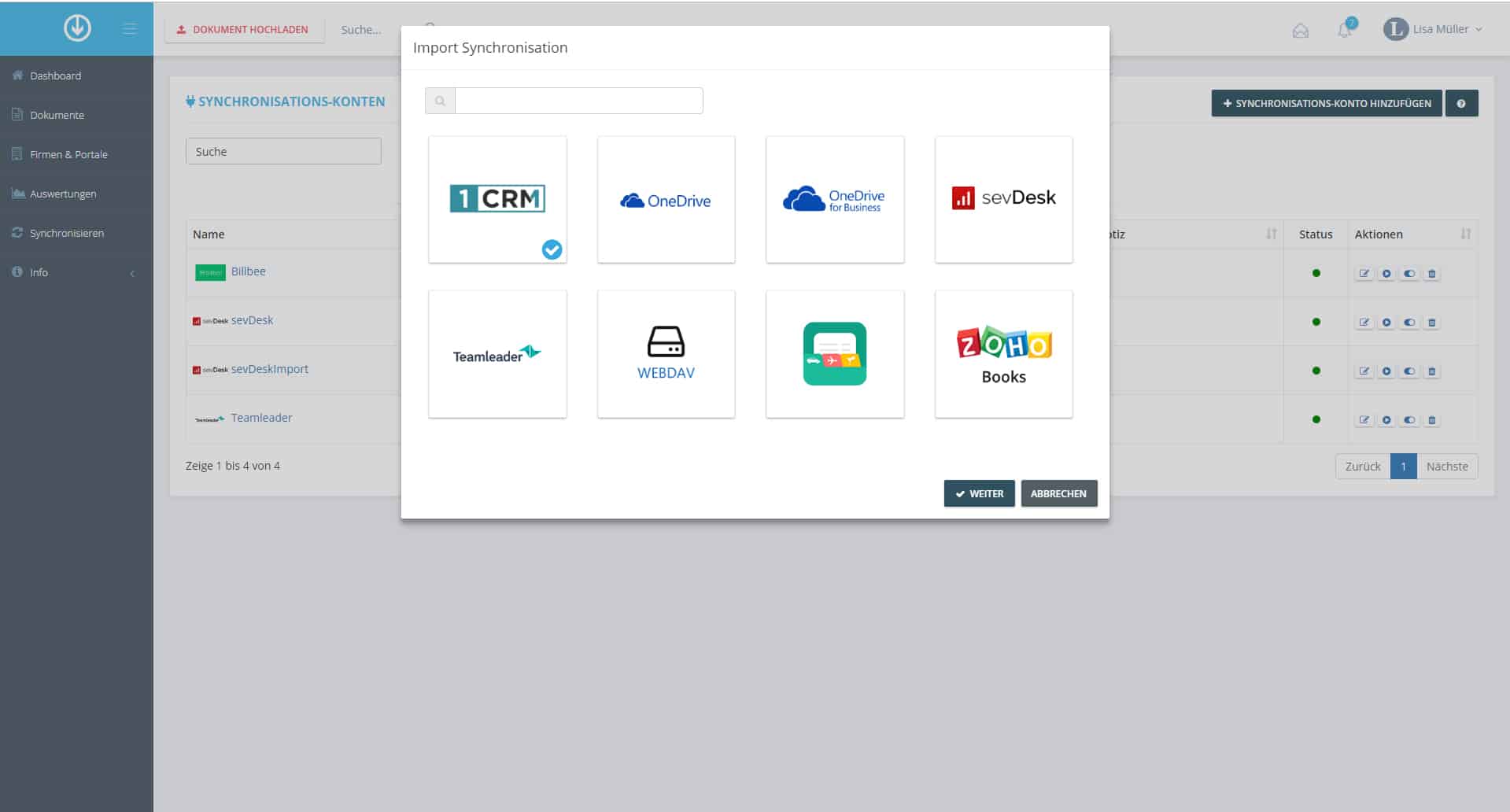Start sync for the sevDesk row
1510x812 pixels.
tap(1386, 323)
